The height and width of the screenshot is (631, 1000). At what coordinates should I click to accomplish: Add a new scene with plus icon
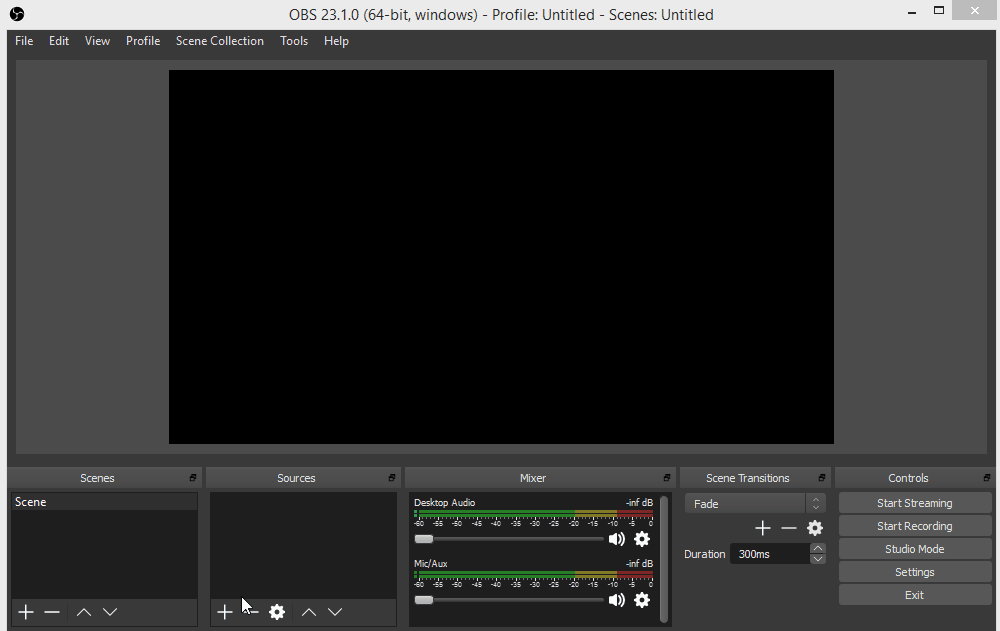click(26, 612)
